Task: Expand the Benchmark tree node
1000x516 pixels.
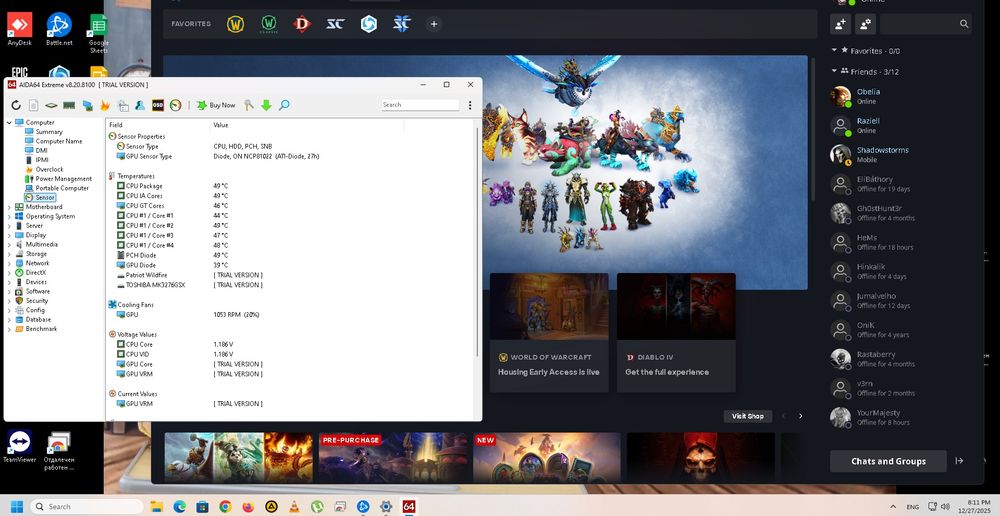Action: click(x=9, y=329)
